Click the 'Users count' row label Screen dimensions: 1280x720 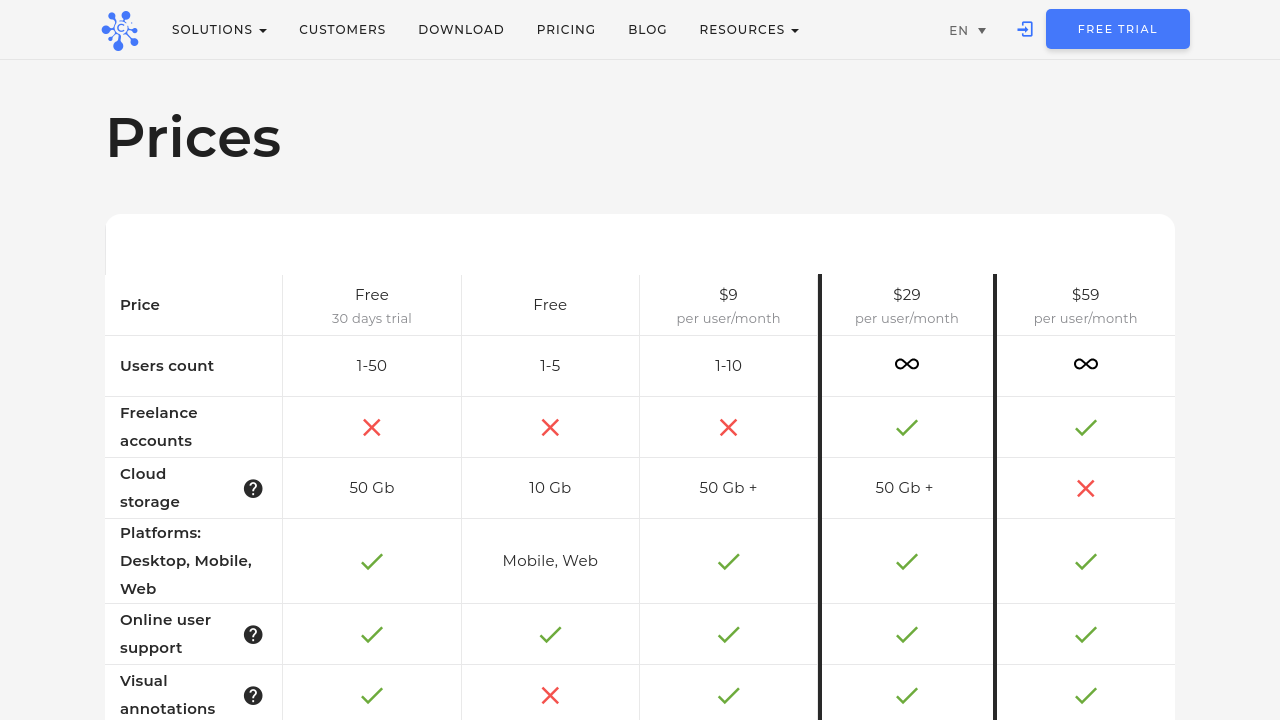click(167, 366)
